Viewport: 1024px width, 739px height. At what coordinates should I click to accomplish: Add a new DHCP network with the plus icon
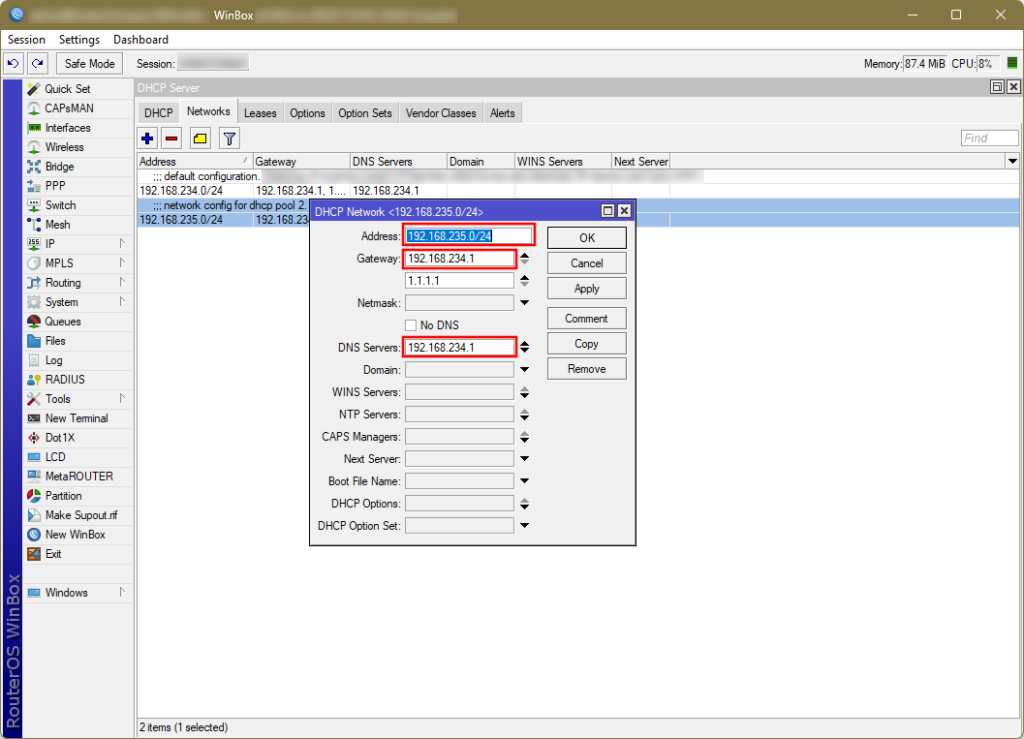(x=147, y=138)
